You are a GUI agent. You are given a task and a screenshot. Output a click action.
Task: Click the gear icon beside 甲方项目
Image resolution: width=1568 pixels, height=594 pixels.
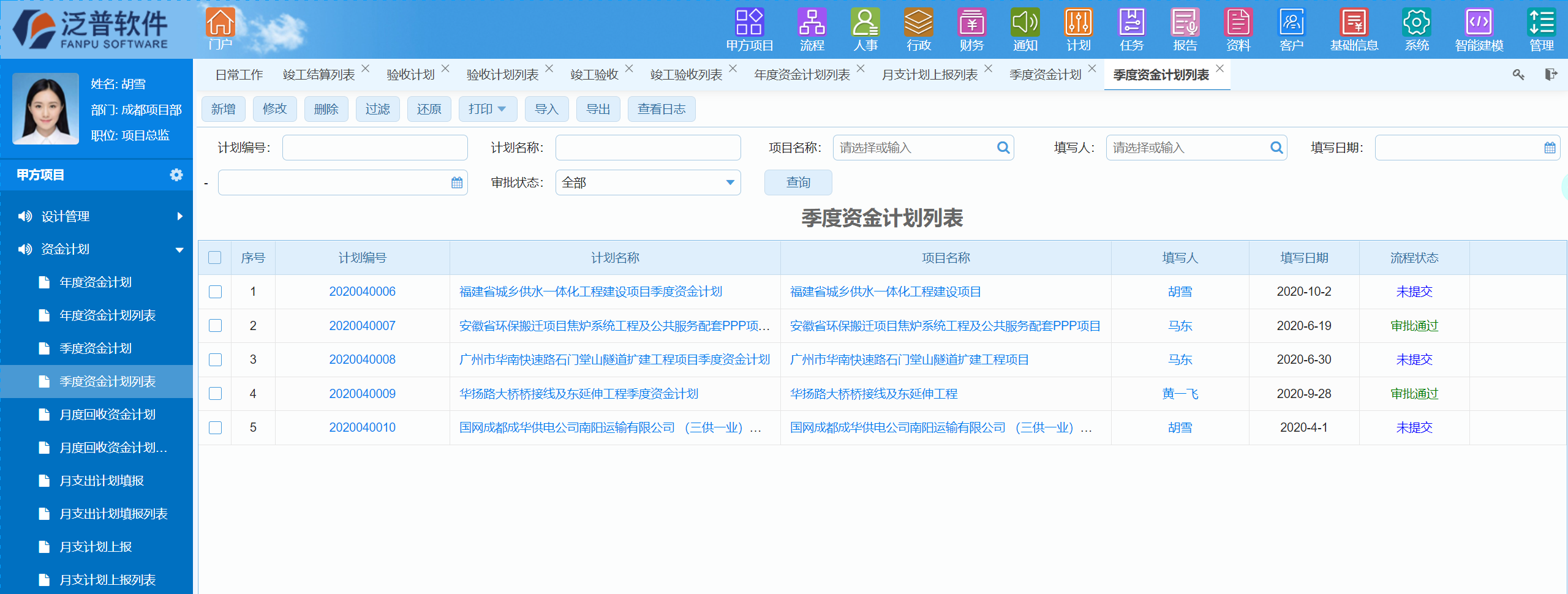[x=176, y=175]
